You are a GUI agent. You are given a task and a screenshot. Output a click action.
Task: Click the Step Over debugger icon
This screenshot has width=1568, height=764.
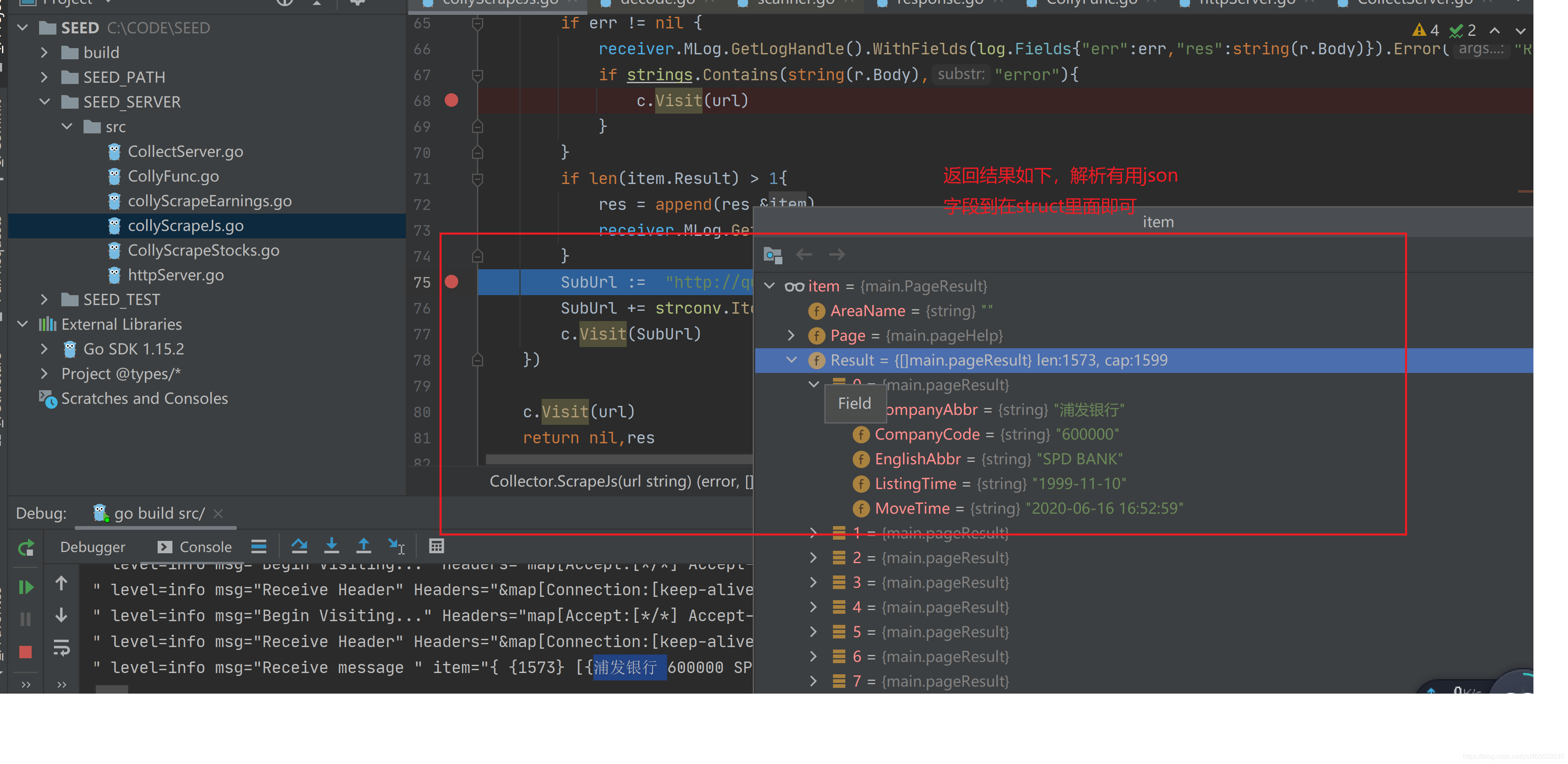[299, 546]
